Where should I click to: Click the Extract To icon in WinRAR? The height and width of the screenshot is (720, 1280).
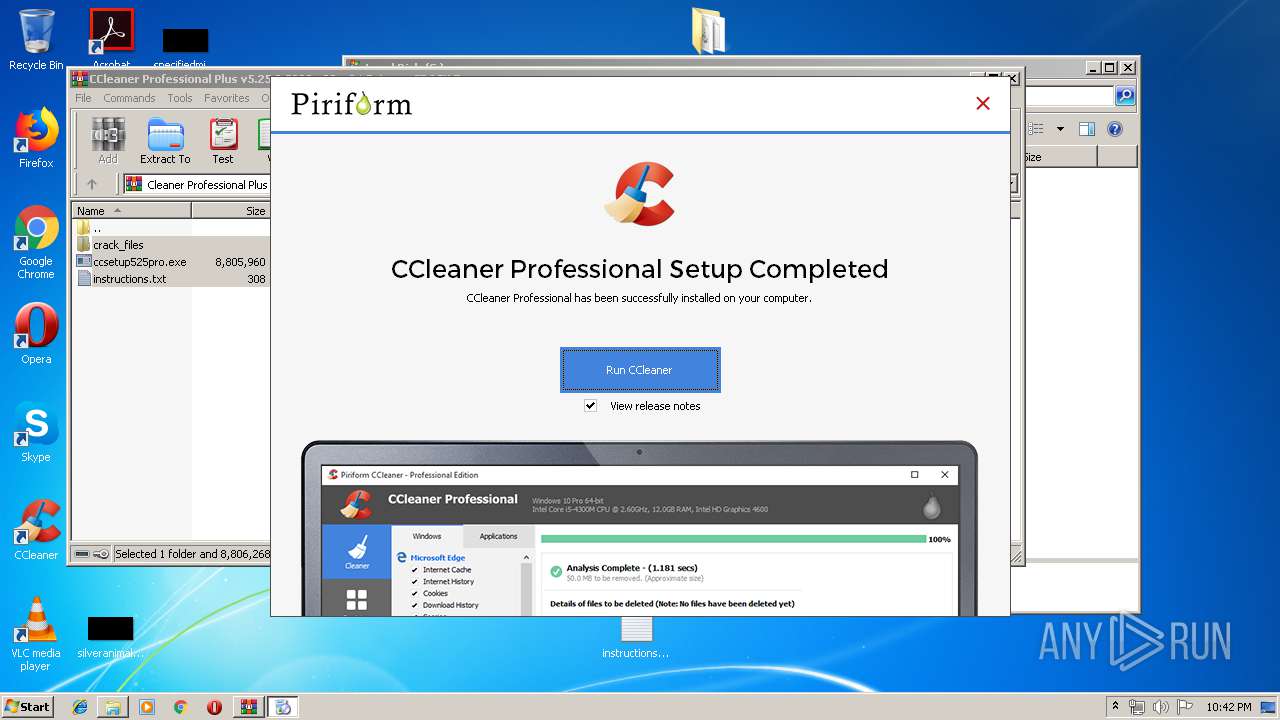point(165,141)
